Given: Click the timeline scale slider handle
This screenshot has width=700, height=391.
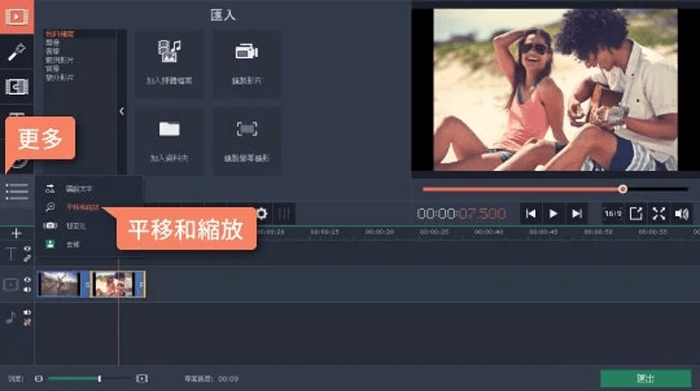Looking at the screenshot, I should (x=100, y=379).
